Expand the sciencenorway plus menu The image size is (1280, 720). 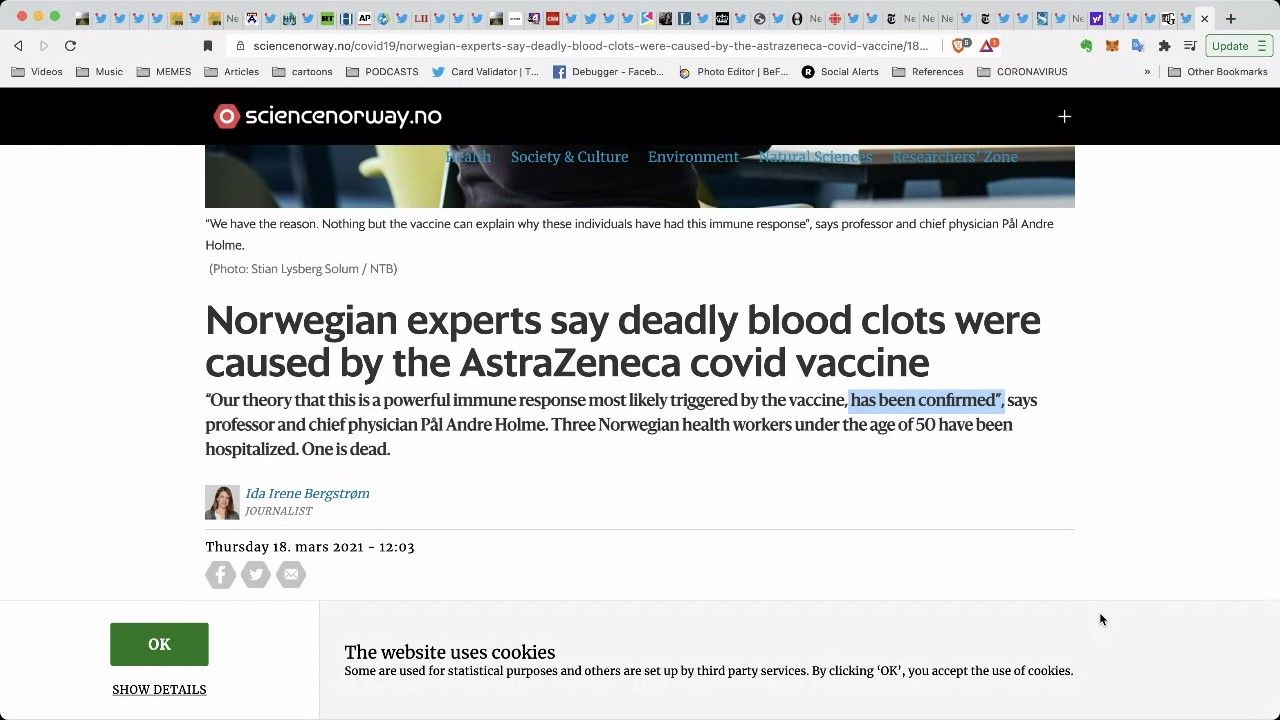(x=1064, y=117)
